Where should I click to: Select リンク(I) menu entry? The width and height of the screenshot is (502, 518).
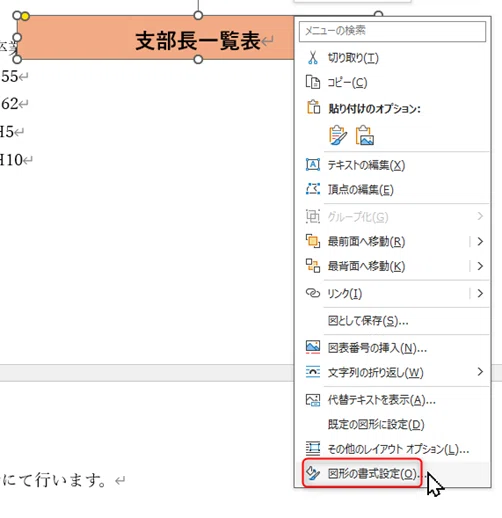345,294
